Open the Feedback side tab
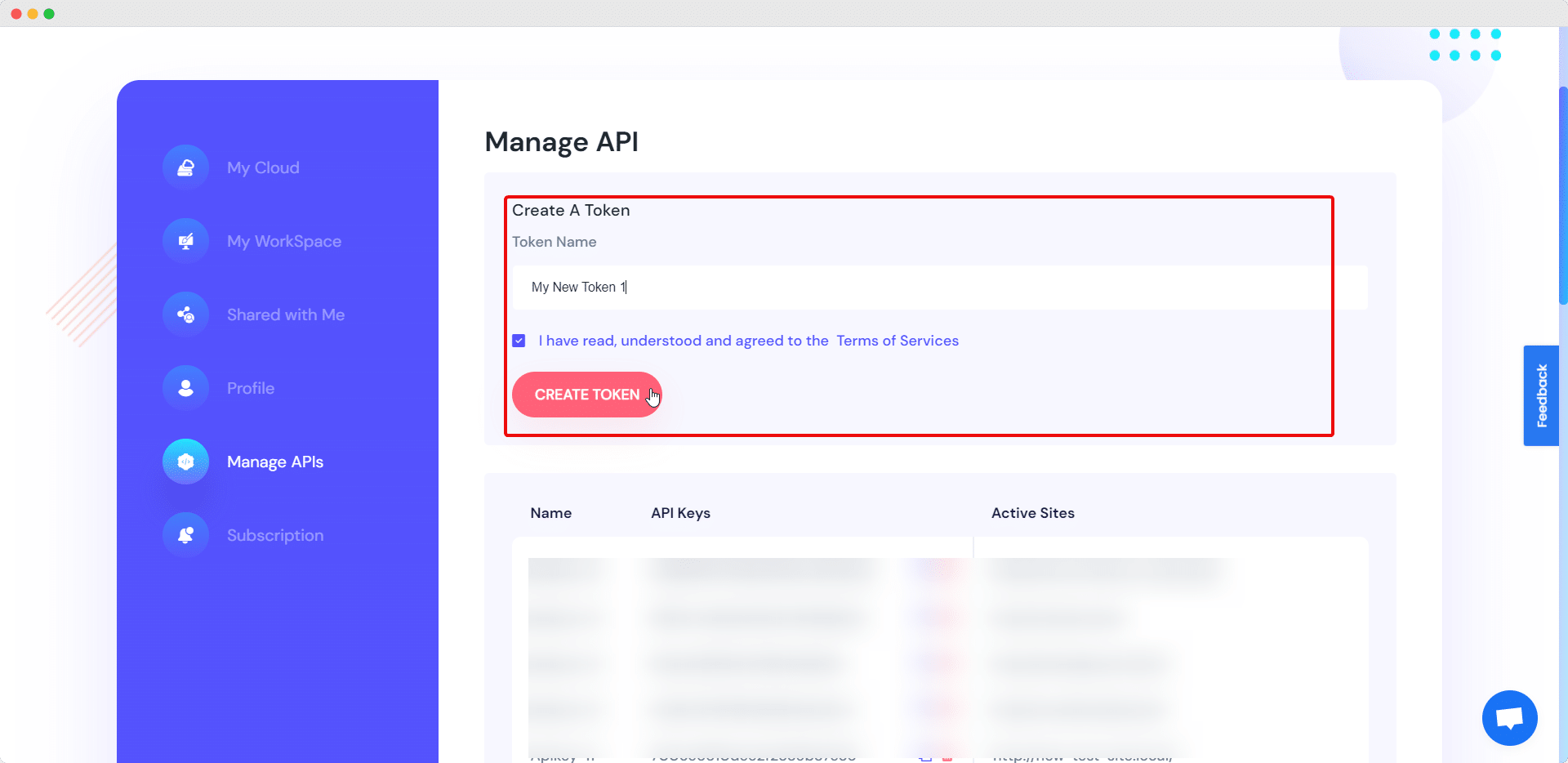 [1541, 395]
